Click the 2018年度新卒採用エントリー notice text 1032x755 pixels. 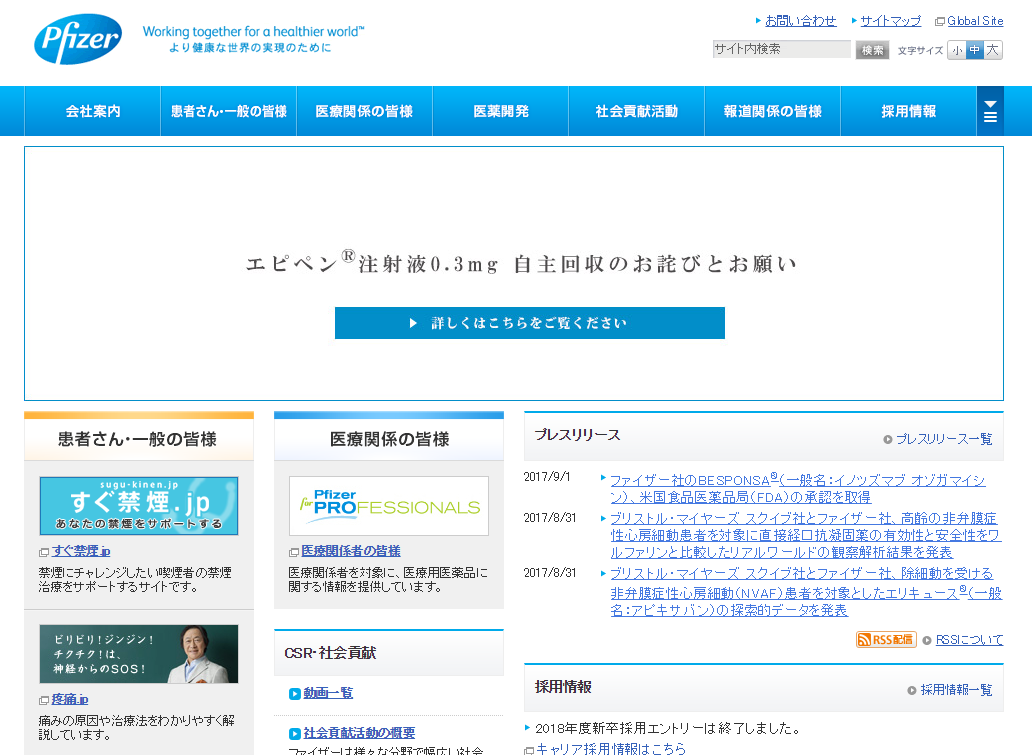667,728
